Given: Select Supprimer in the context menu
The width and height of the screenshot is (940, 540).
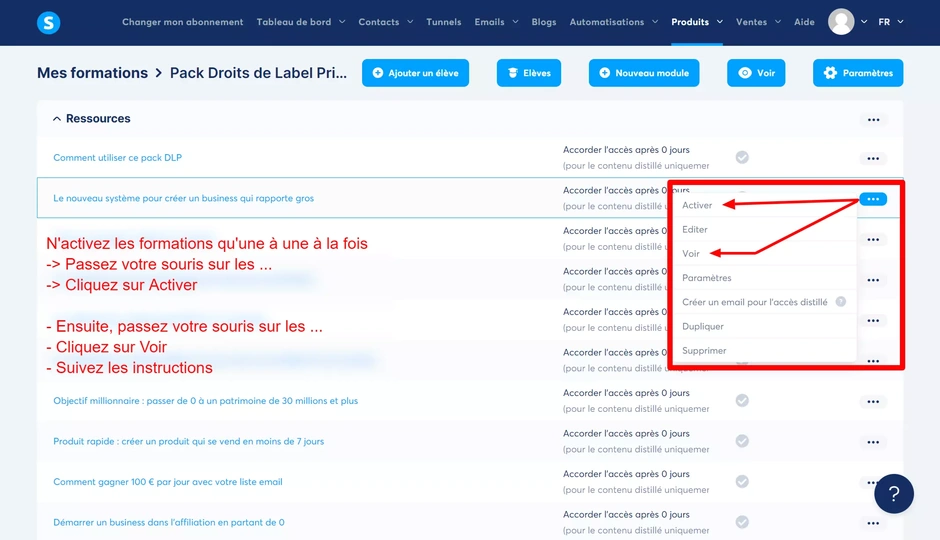Looking at the screenshot, I should pos(704,351).
